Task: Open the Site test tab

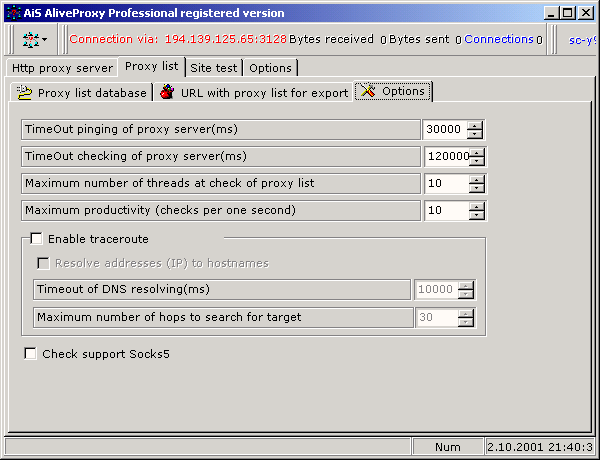Action: pyautogui.click(x=214, y=68)
